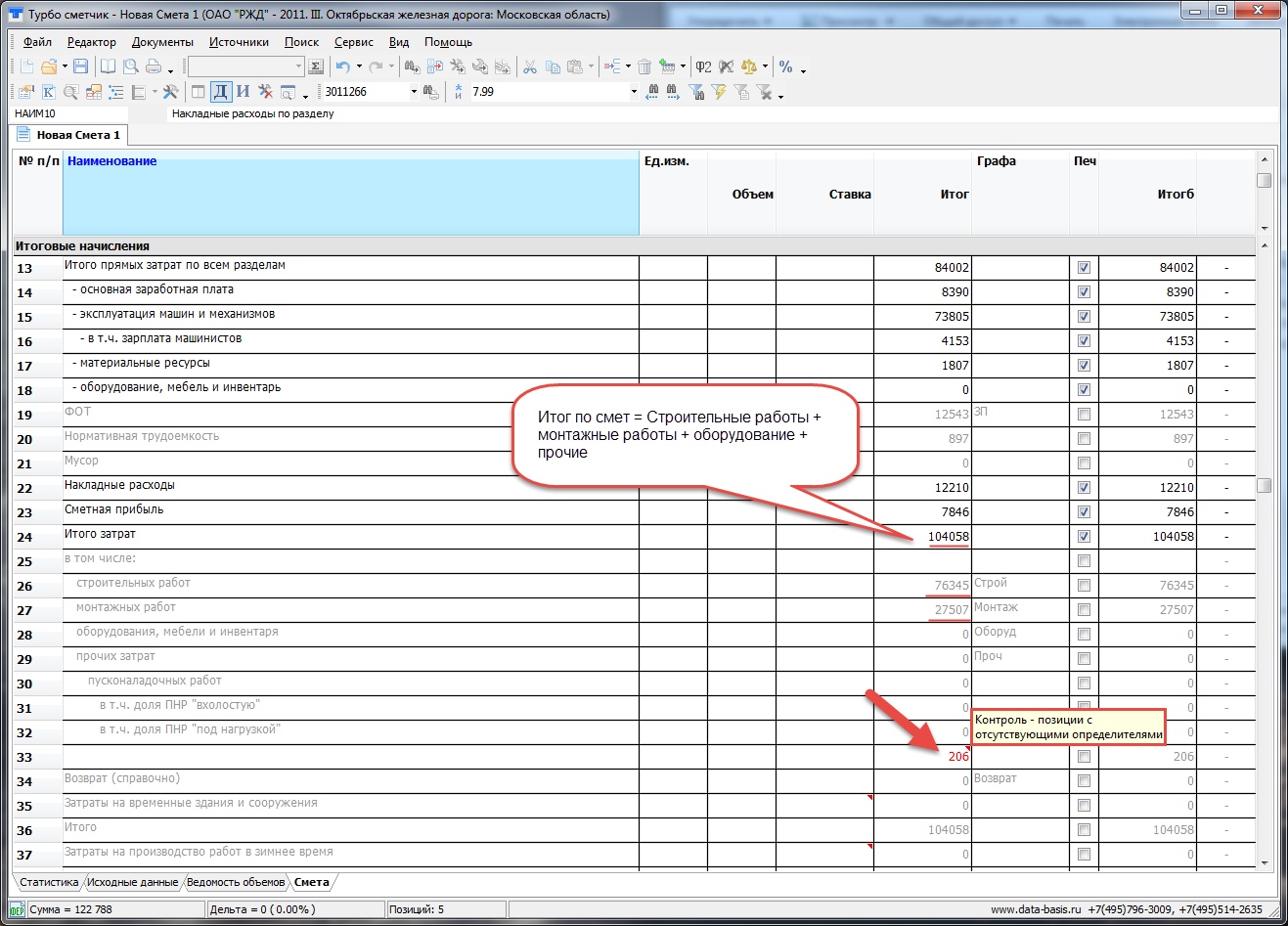Open the 7.99 combo box dropdown
This screenshot has height=926, width=1288.
coord(634,92)
